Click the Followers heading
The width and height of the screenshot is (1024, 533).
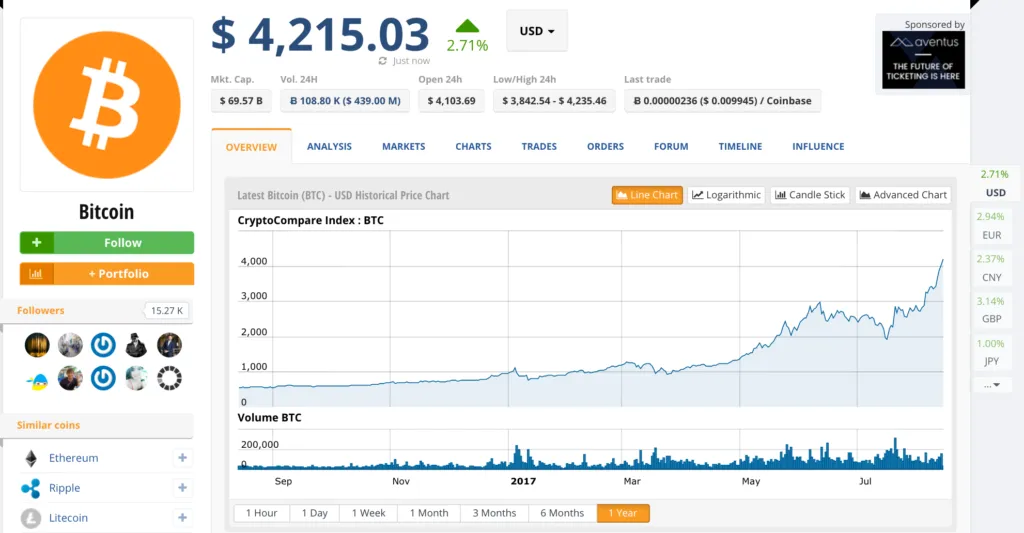pyautogui.click(x=40, y=310)
